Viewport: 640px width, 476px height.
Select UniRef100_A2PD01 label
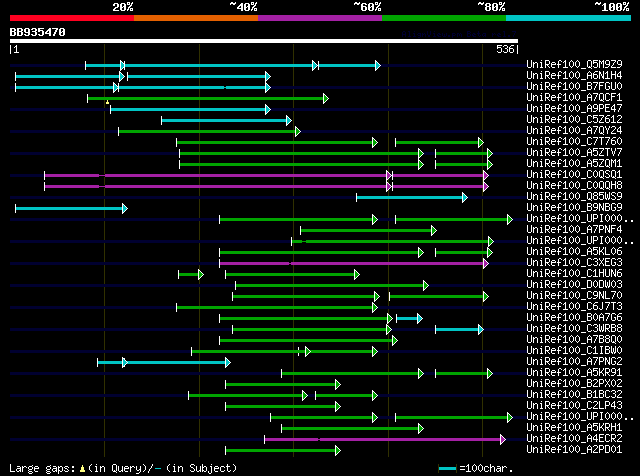(x=574, y=450)
